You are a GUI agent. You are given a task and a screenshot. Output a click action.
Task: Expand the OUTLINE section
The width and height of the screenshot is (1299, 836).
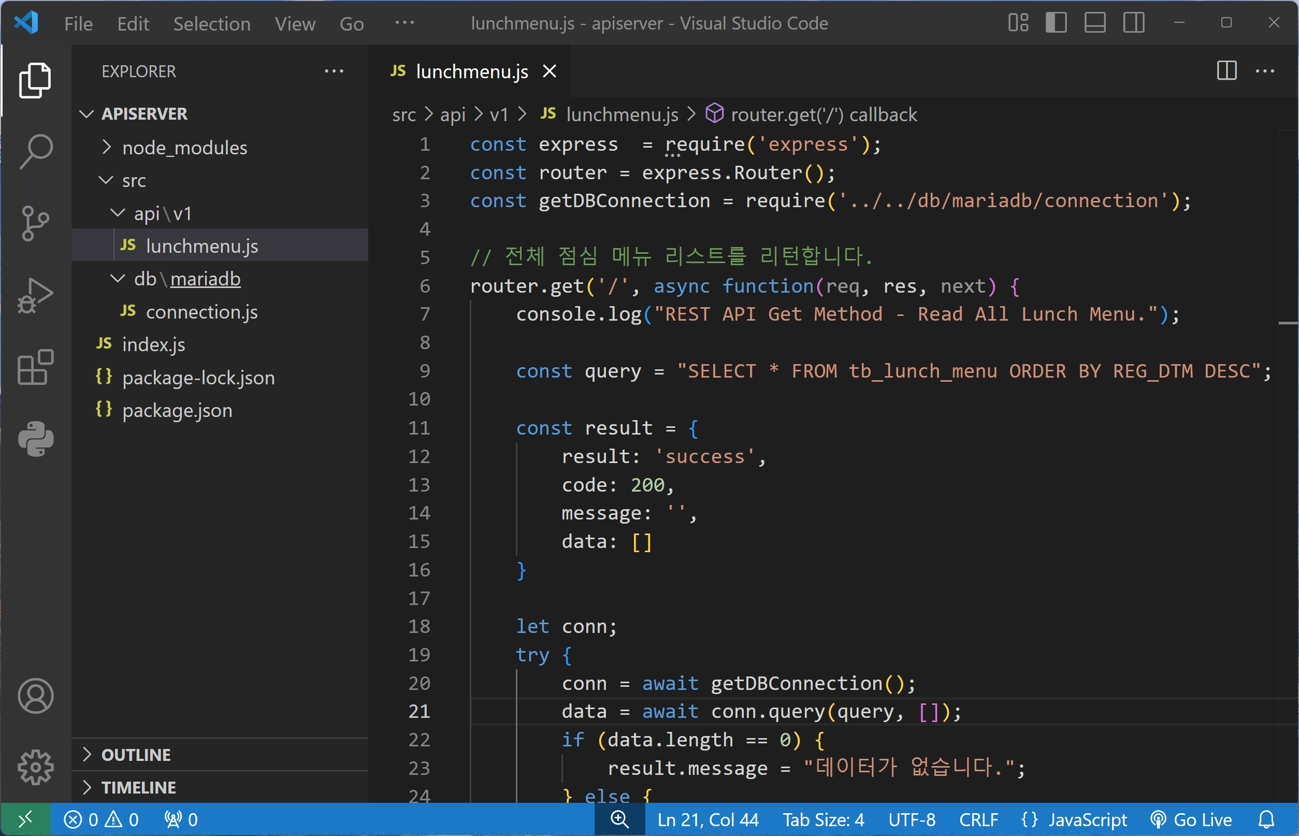[220, 755]
